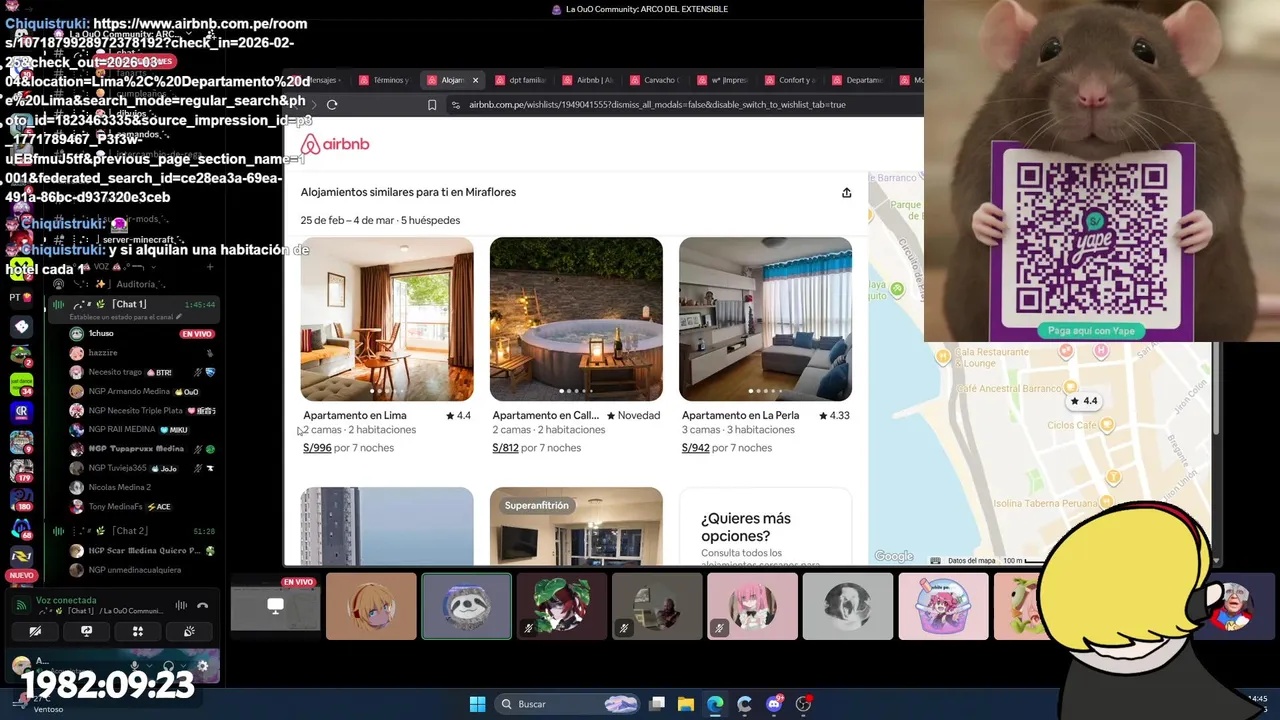Select user 'Necesito trago' in voice list
This screenshot has width=1280, height=720.
142,372
